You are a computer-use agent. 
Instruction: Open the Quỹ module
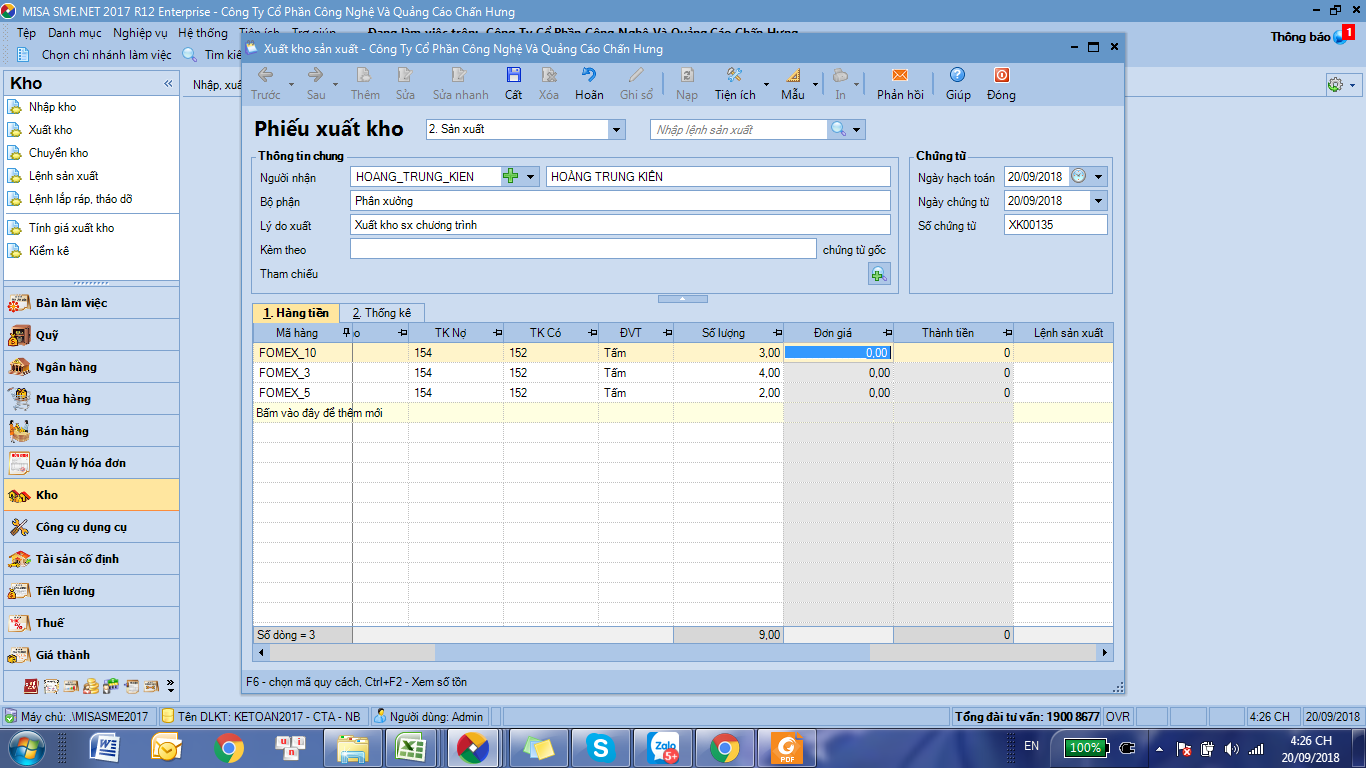[x=91, y=335]
